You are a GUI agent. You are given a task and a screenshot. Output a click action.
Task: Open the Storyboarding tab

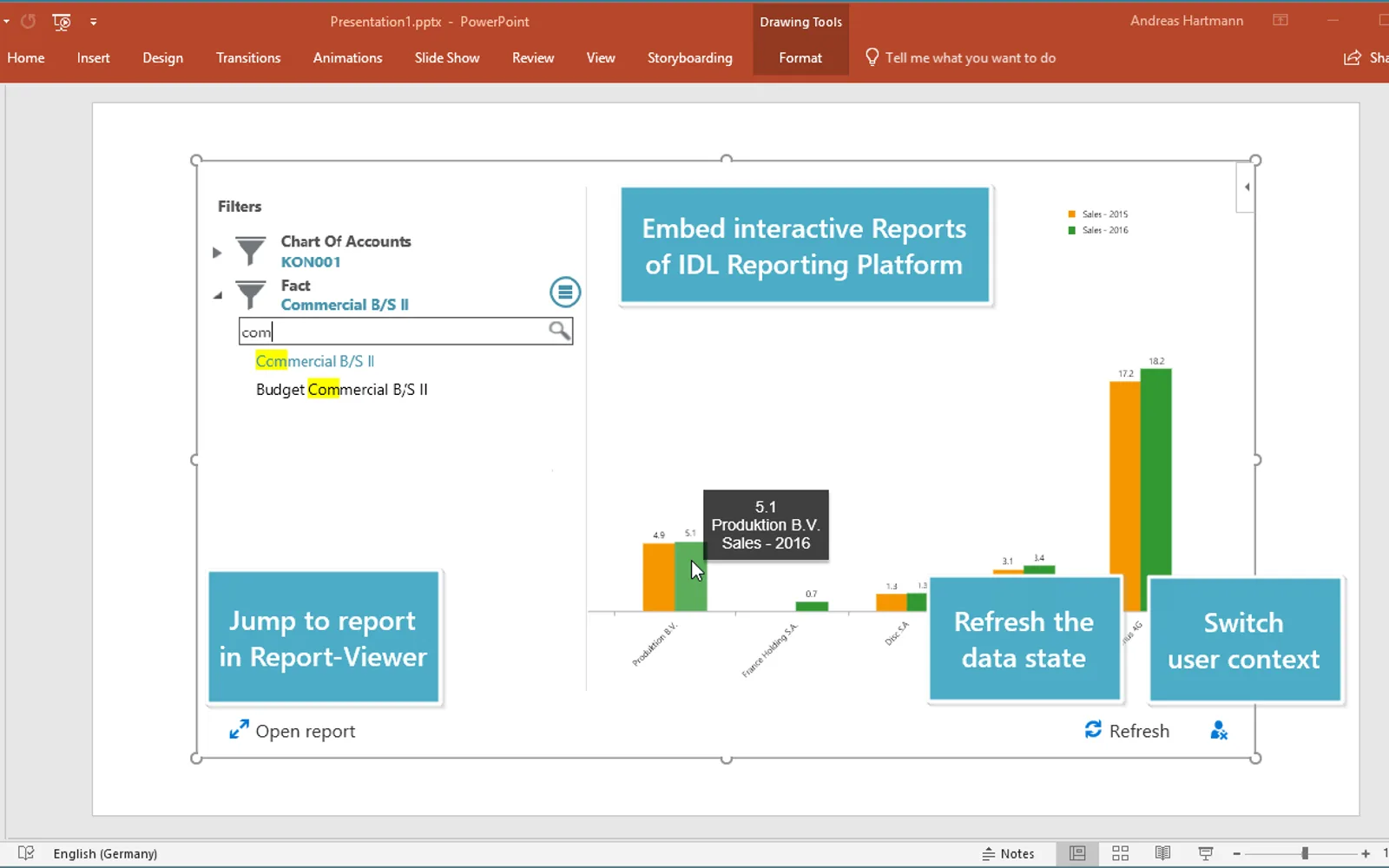click(x=690, y=58)
